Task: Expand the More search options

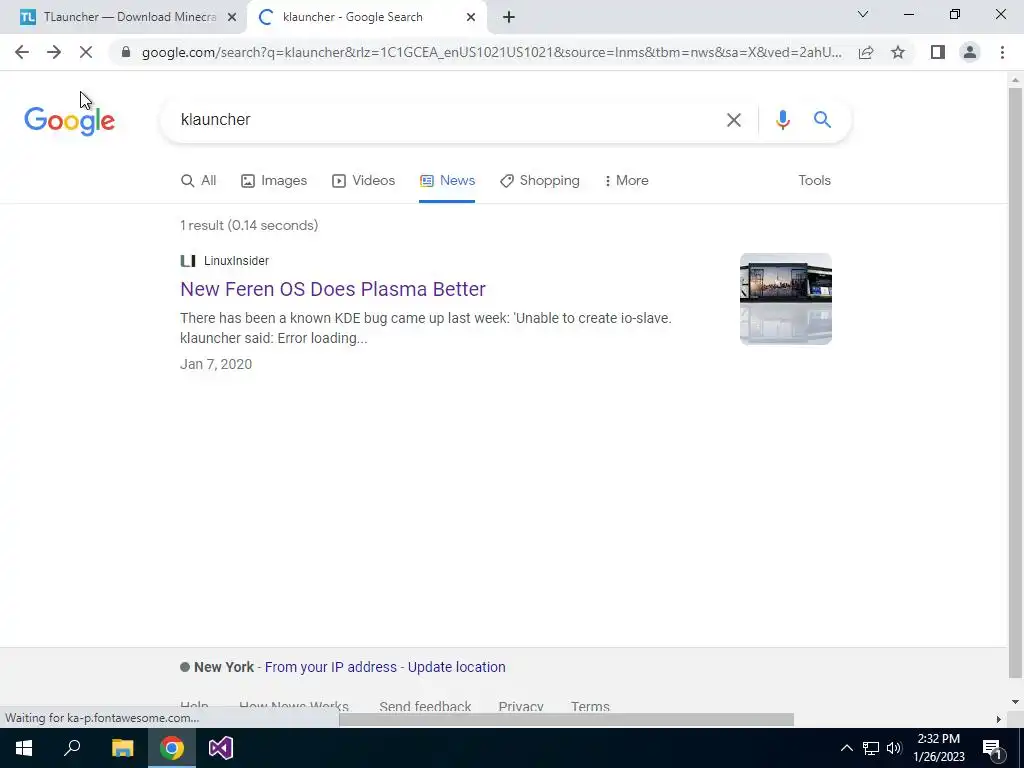Action: pyautogui.click(x=626, y=181)
